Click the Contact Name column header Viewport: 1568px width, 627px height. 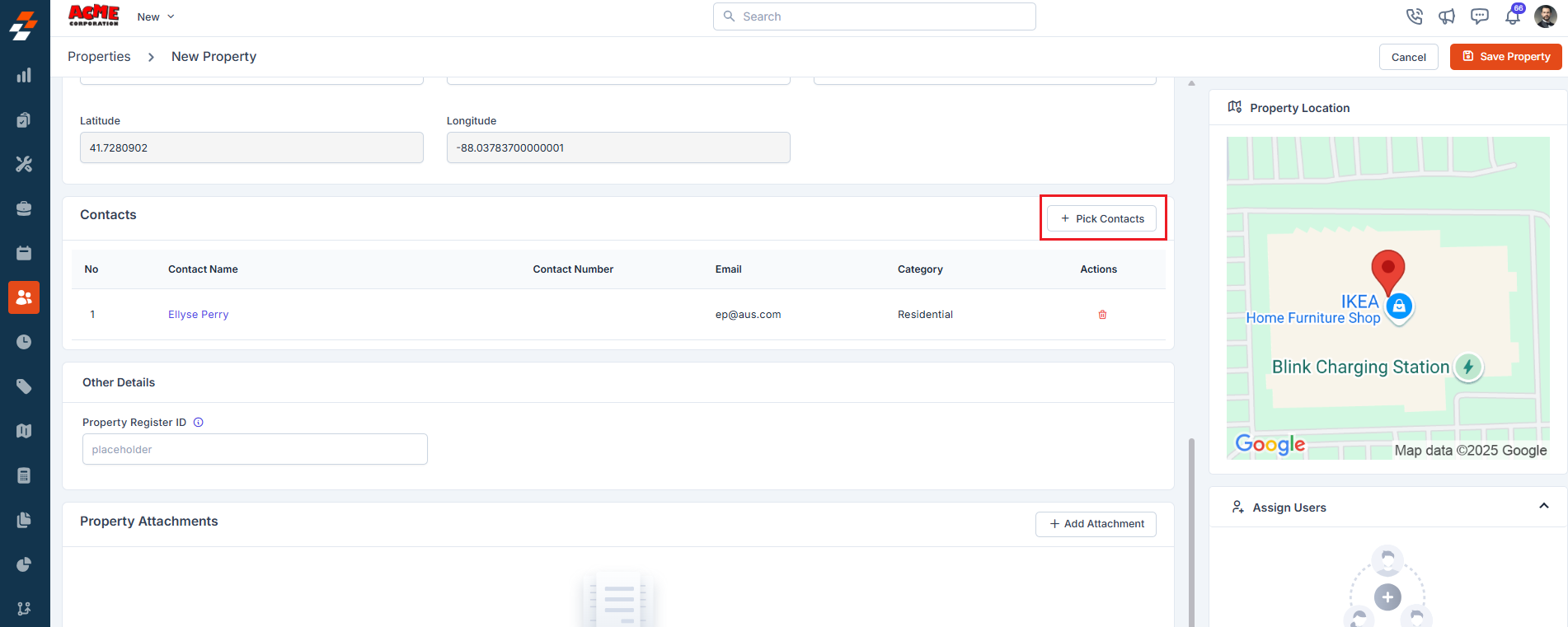pos(203,269)
